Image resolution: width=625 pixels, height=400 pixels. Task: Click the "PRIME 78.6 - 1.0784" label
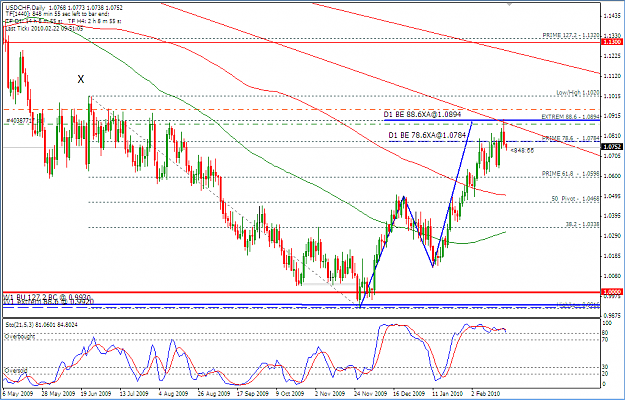(571, 138)
